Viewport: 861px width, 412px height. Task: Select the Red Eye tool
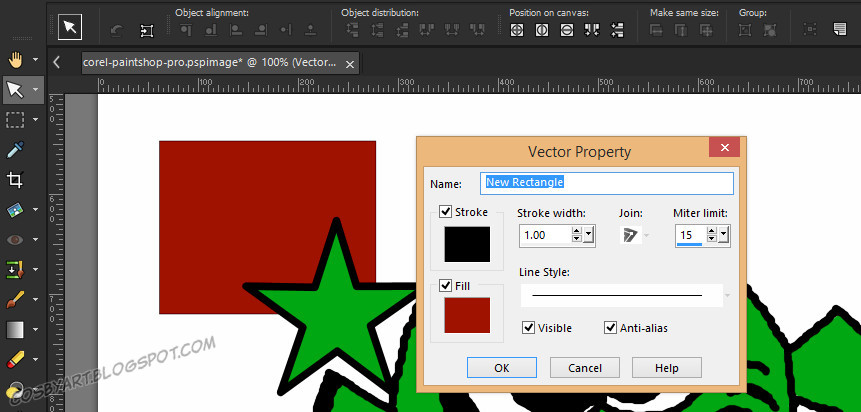click(x=15, y=240)
